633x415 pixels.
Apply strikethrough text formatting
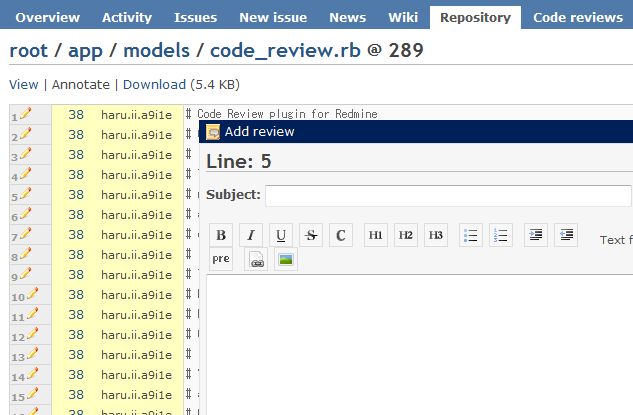pos(311,235)
